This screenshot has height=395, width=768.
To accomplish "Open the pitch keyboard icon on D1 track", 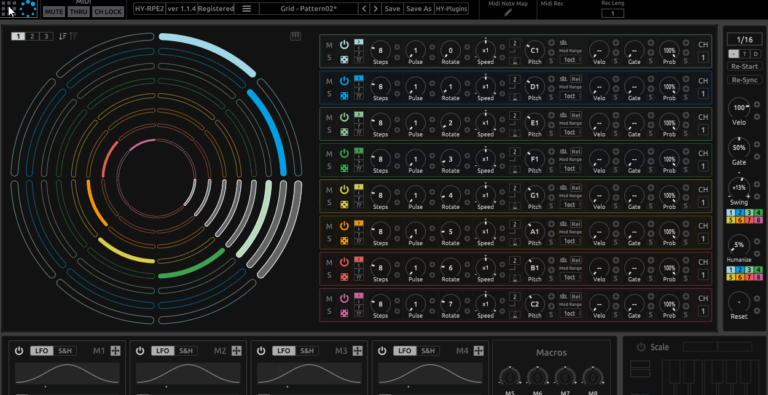I will tap(563, 78).
